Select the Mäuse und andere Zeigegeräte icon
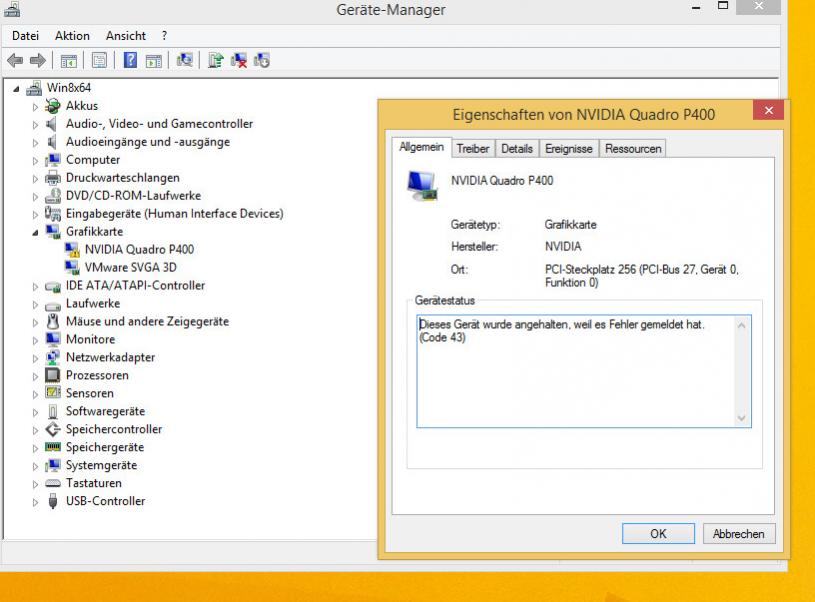Image resolution: width=815 pixels, height=602 pixels. coord(52,321)
